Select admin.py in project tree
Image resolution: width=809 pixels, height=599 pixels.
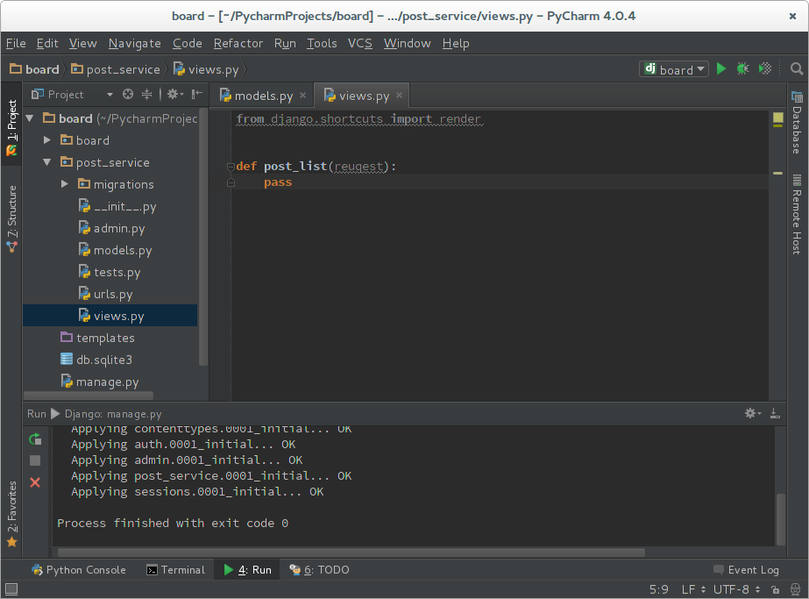(x=111, y=228)
